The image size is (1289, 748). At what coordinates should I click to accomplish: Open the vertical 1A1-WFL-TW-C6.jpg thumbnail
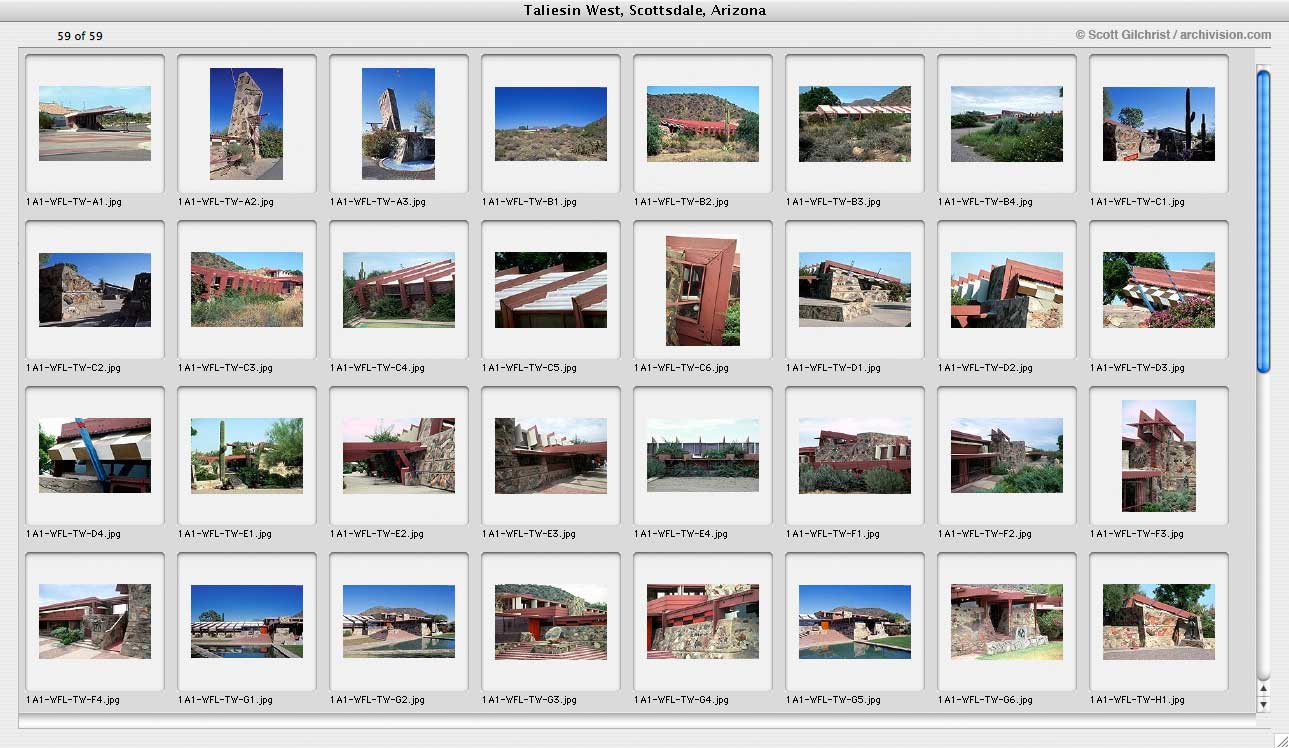click(703, 290)
